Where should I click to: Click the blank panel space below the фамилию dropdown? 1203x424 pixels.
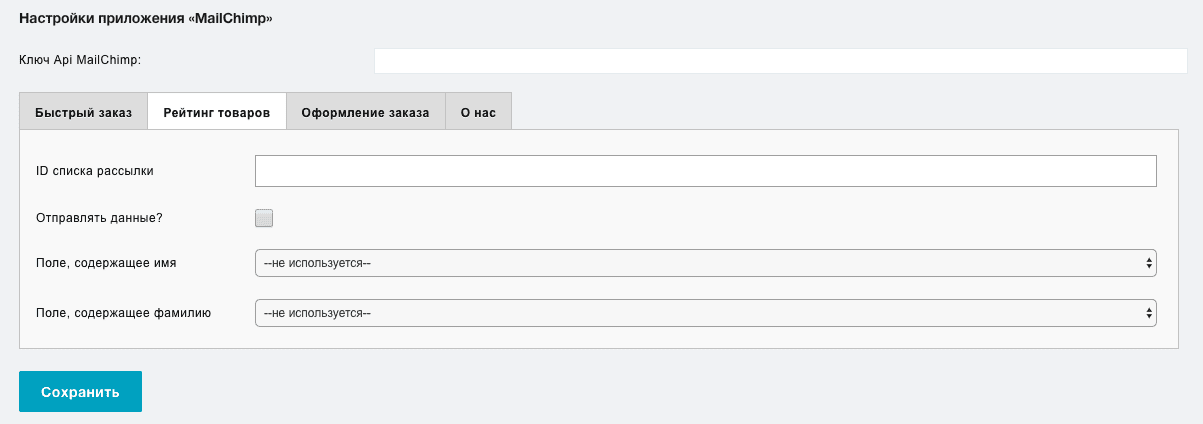(599, 337)
